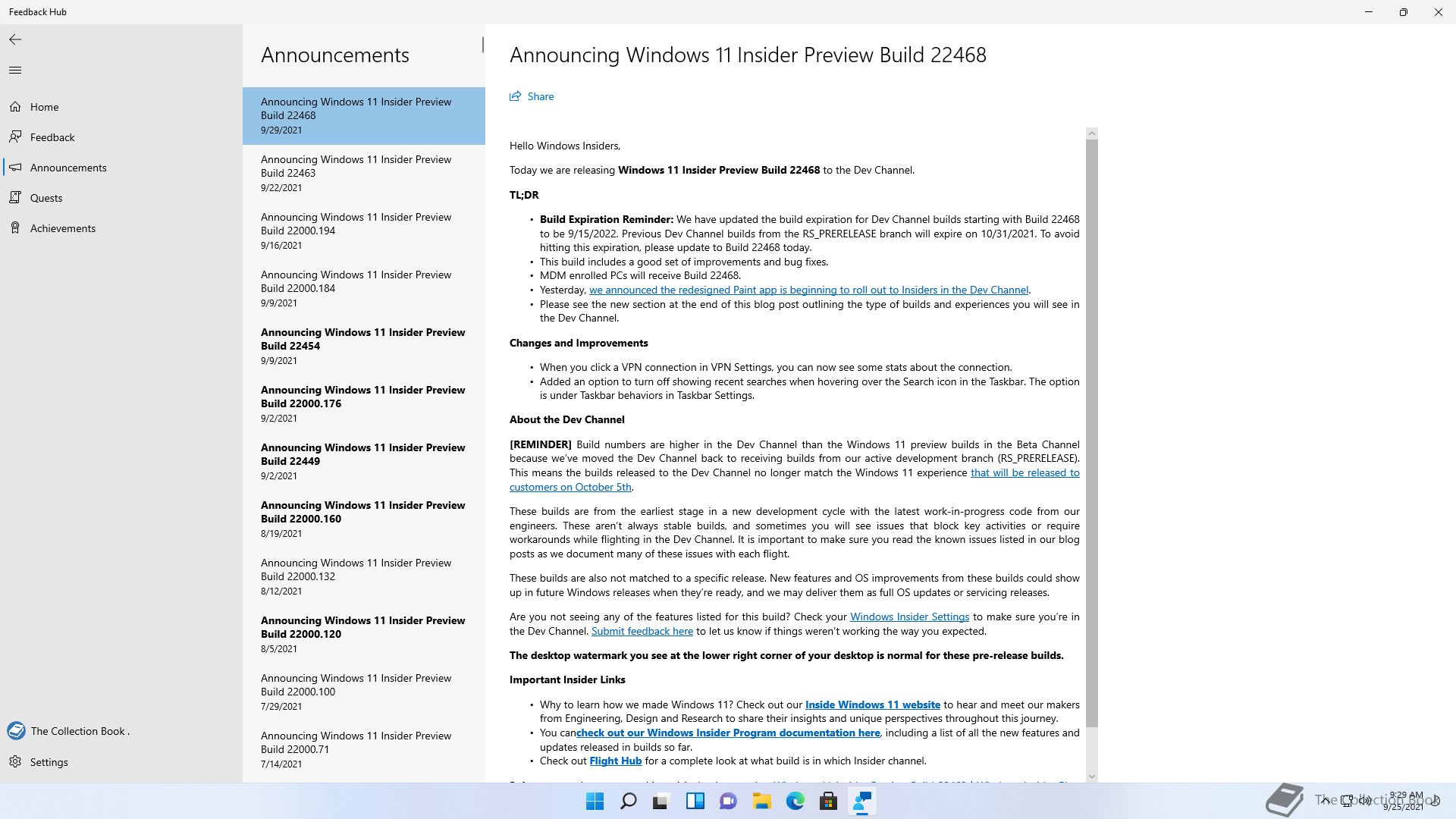The width and height of the screenshot is (1456, 819).
Task: Open Build 22000.184 announcement
Action: [364, 289]
